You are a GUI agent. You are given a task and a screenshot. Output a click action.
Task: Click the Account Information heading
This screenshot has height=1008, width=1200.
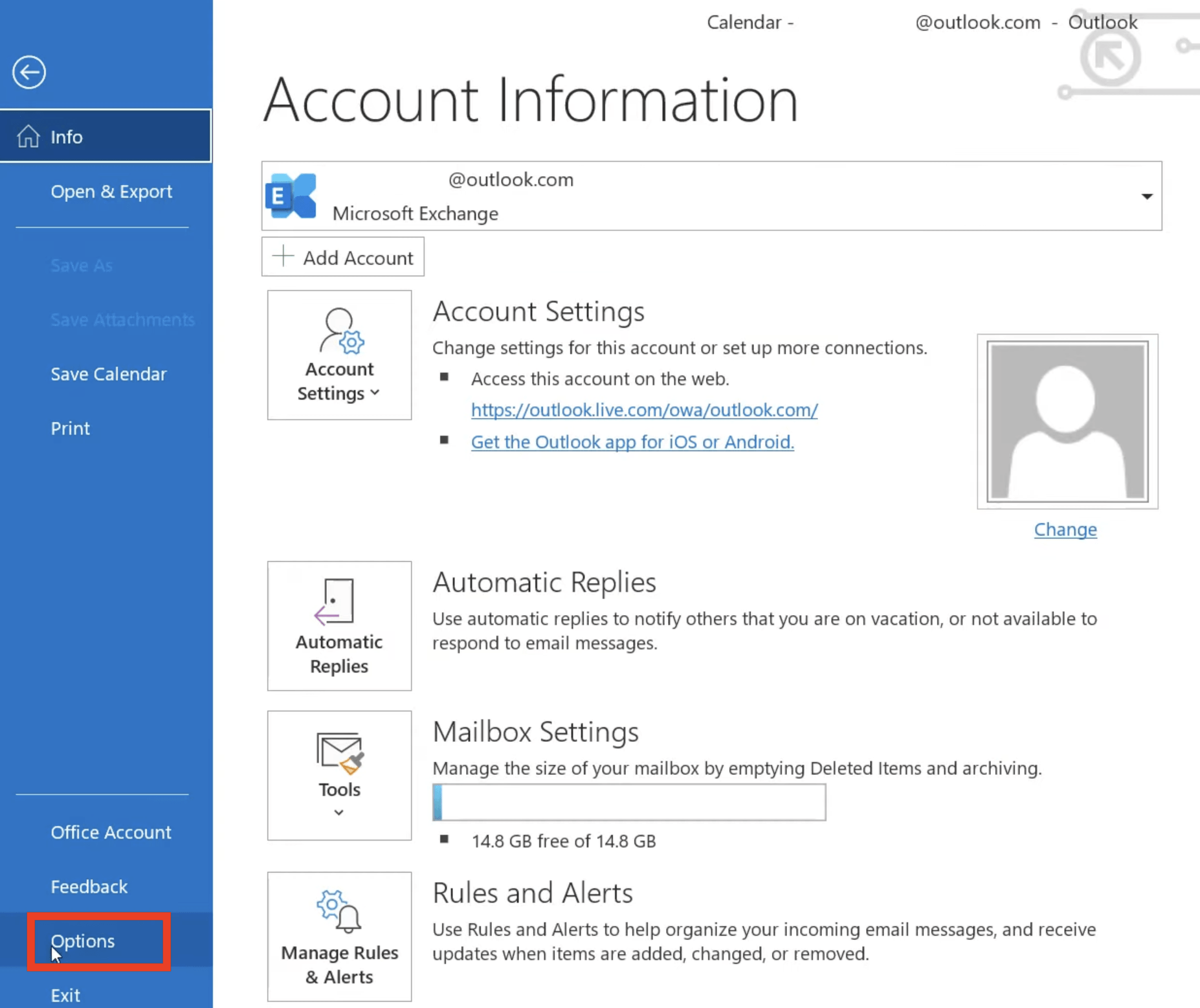point(531,100)
